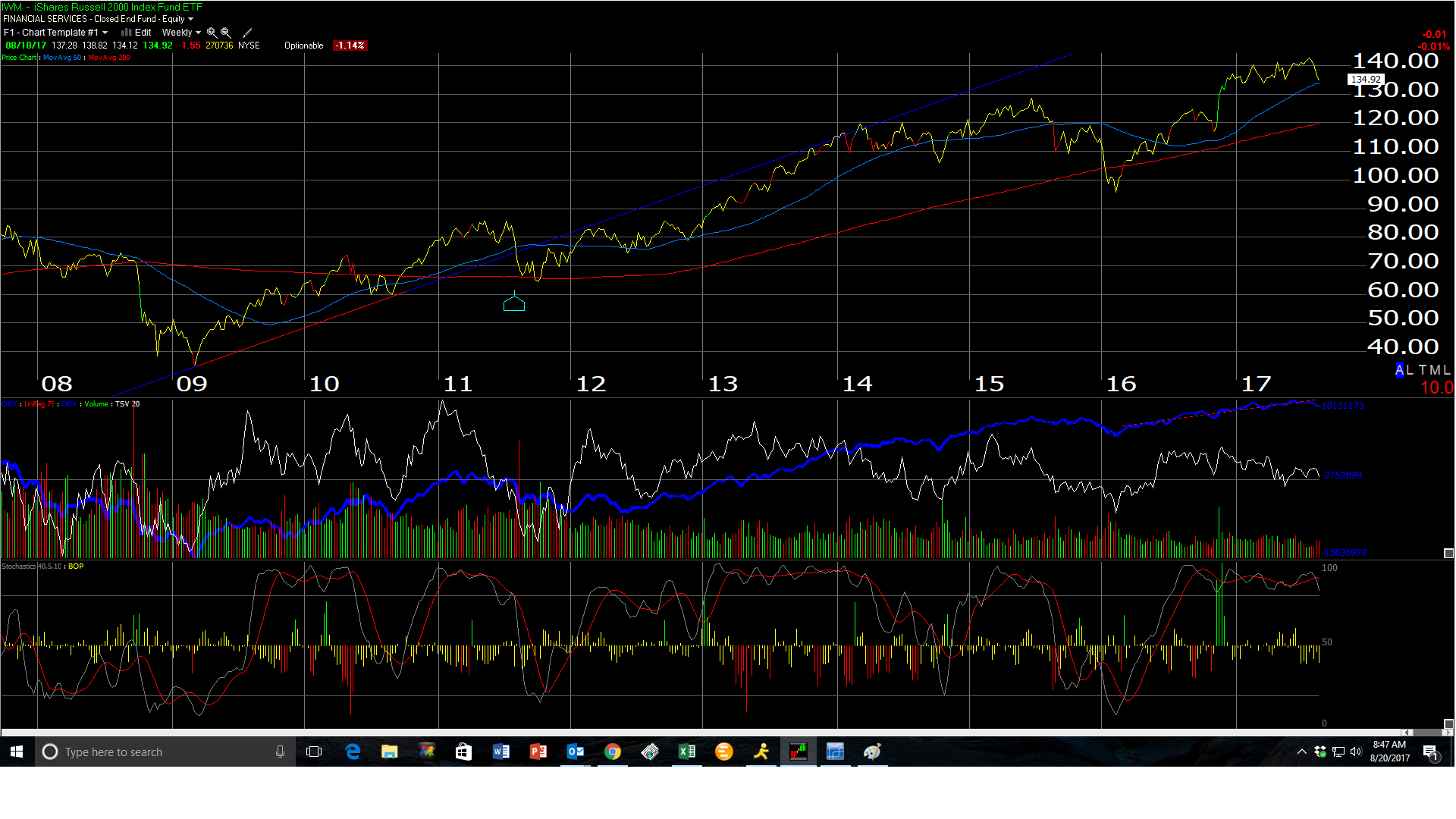Open the Windows Start menu
The width and height of the screenshot is (1456, 819).
pos(17,752)
